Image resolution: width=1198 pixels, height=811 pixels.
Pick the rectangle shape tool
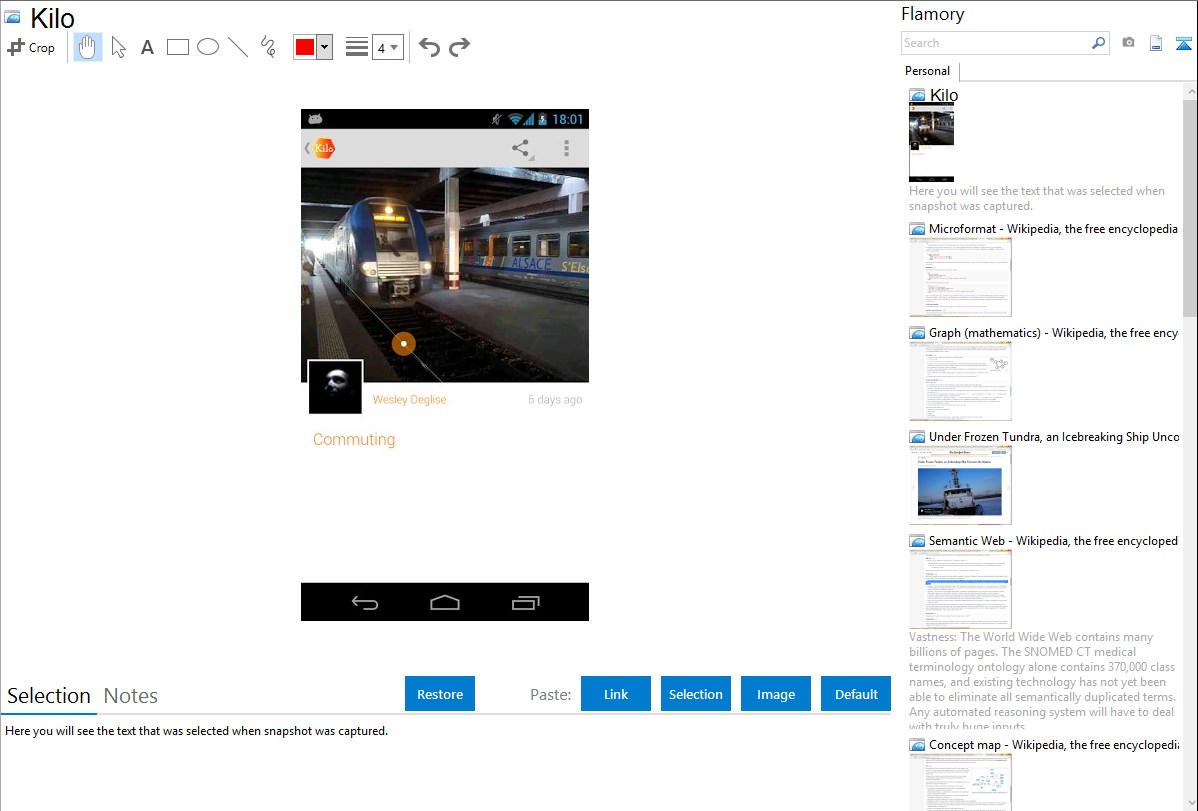point(178,47)
